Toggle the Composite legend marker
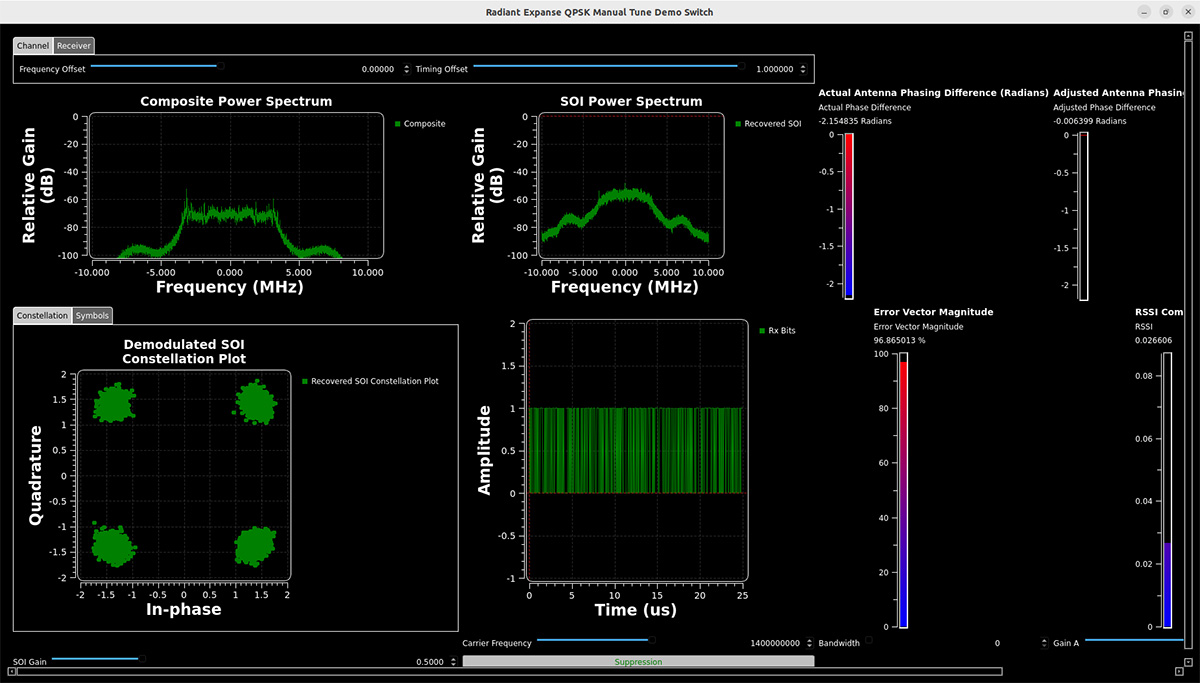1200x683 pixels. 397,124
